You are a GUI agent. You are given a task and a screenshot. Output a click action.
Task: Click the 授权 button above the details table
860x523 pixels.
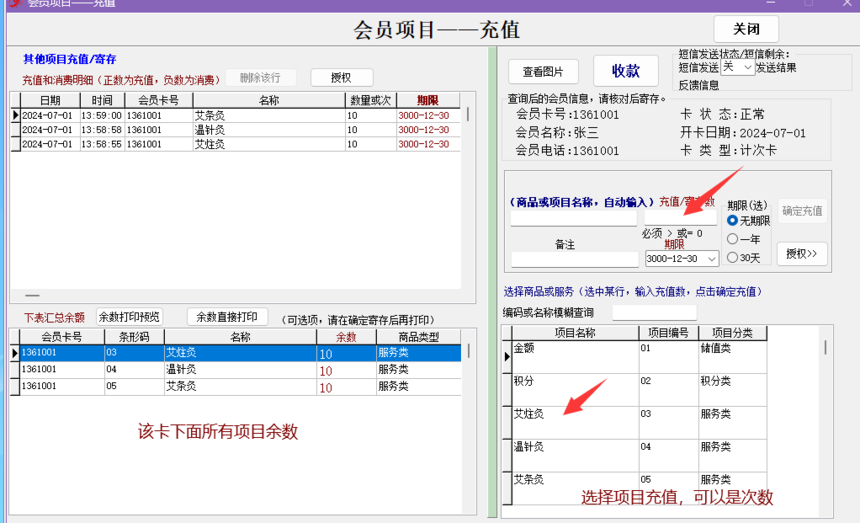(x=342, y=78)
